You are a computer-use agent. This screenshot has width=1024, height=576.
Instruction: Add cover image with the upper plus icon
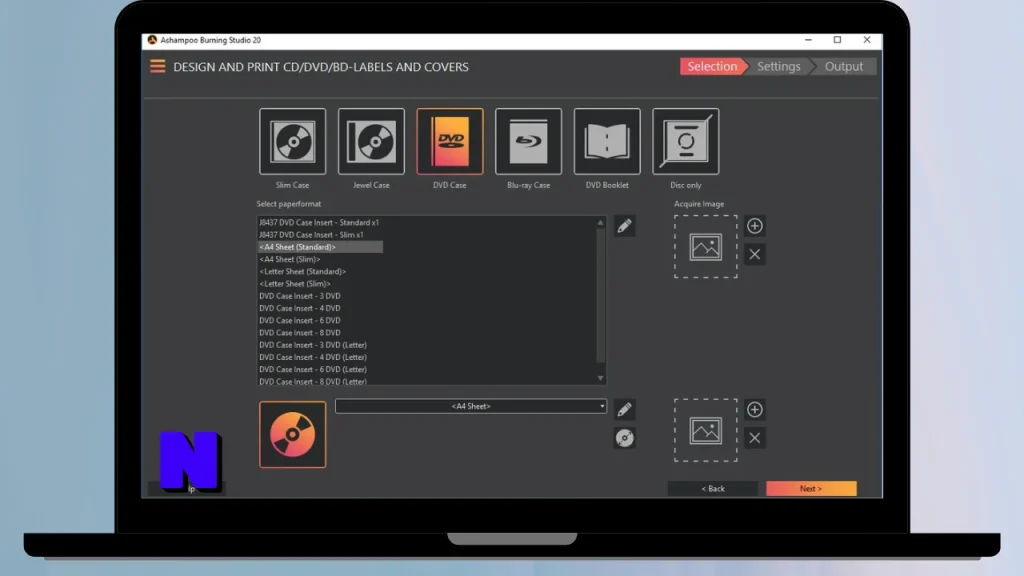pos(754,226)
